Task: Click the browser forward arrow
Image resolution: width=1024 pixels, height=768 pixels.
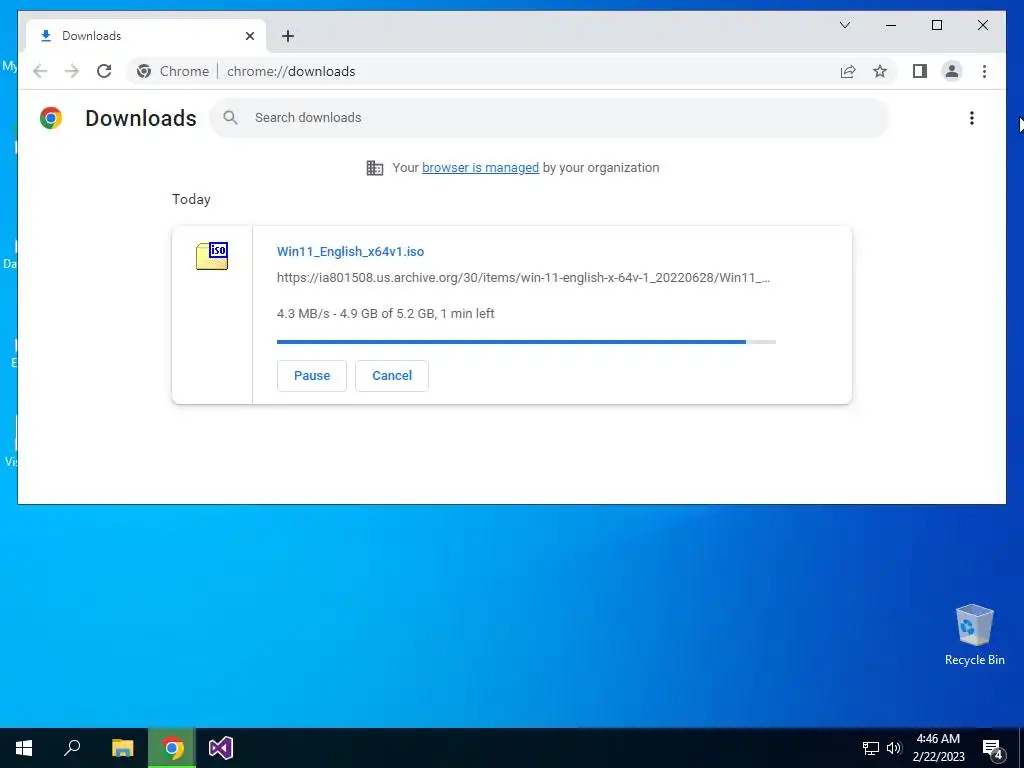Action: pyautogui.click(x=72, y=71)
